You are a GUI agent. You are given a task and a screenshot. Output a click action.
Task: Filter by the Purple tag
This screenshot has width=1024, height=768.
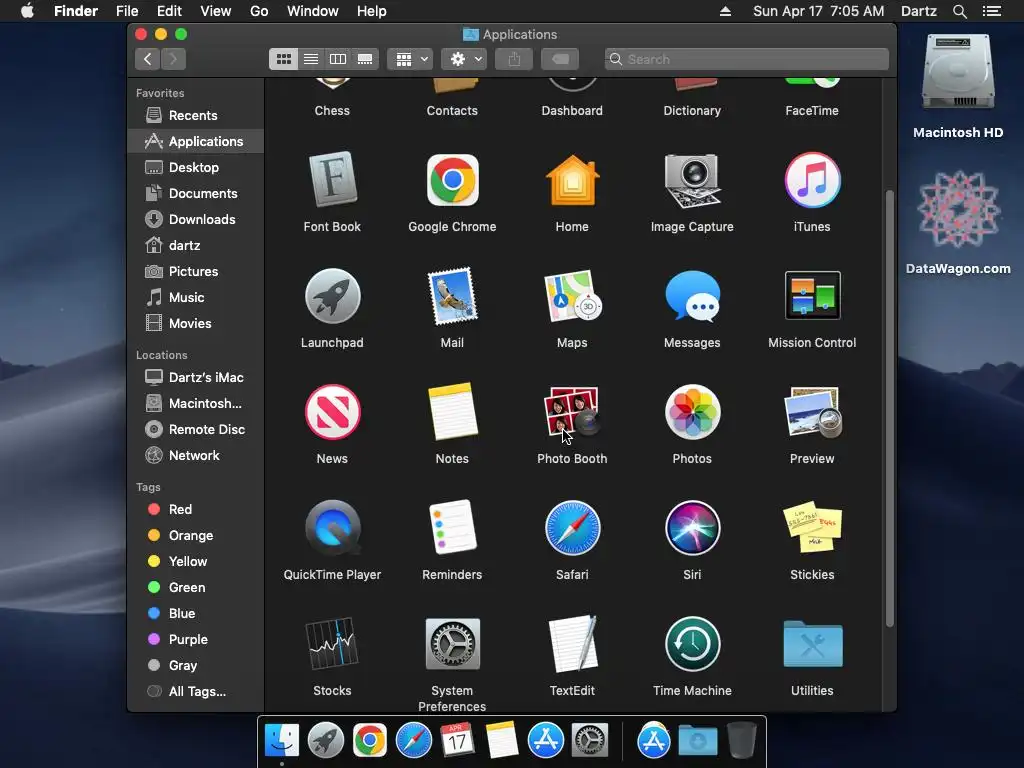click(195, 639)
